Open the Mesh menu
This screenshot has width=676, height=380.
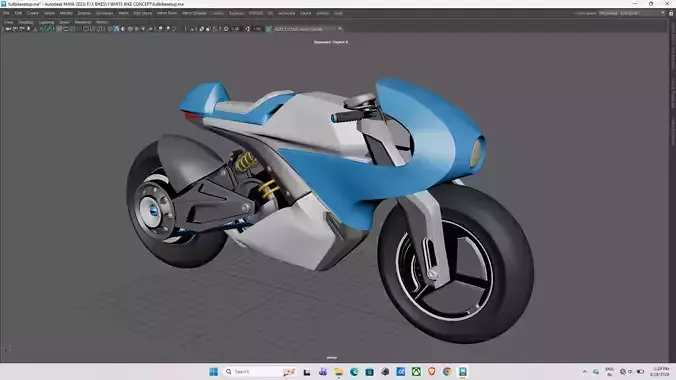pos(123,13)
